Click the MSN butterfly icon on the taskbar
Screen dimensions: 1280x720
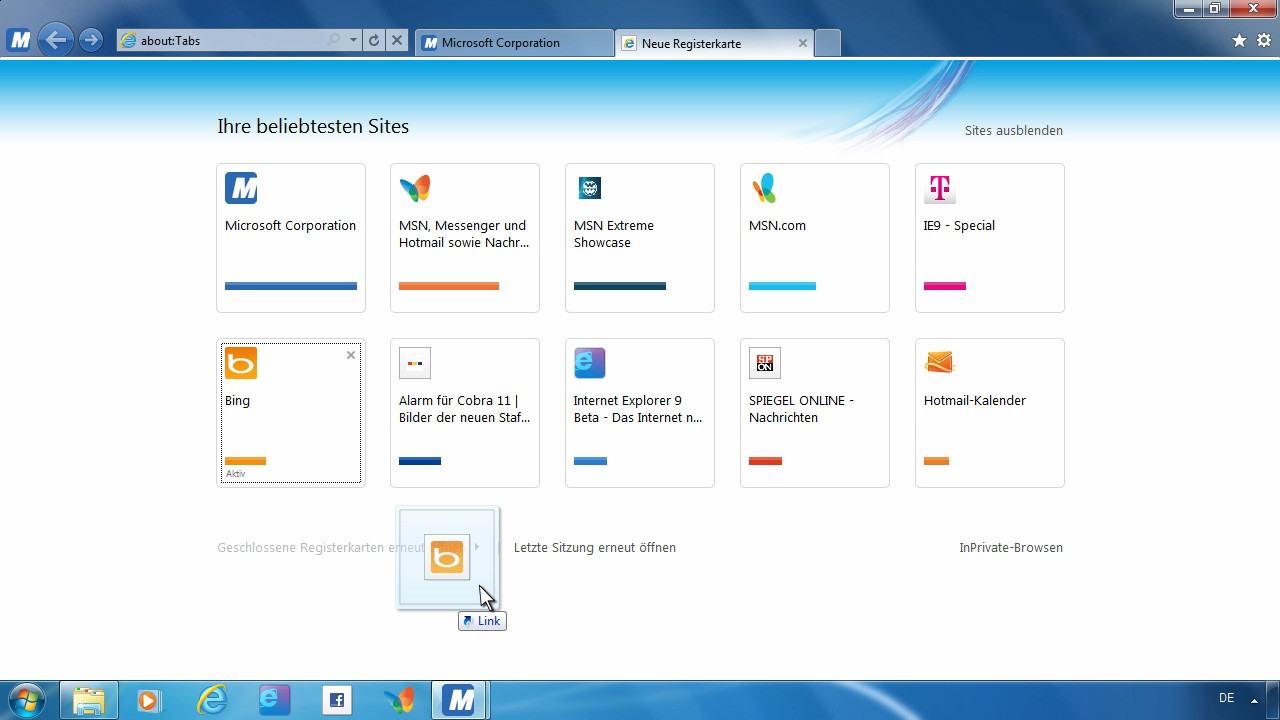(400, 699)
